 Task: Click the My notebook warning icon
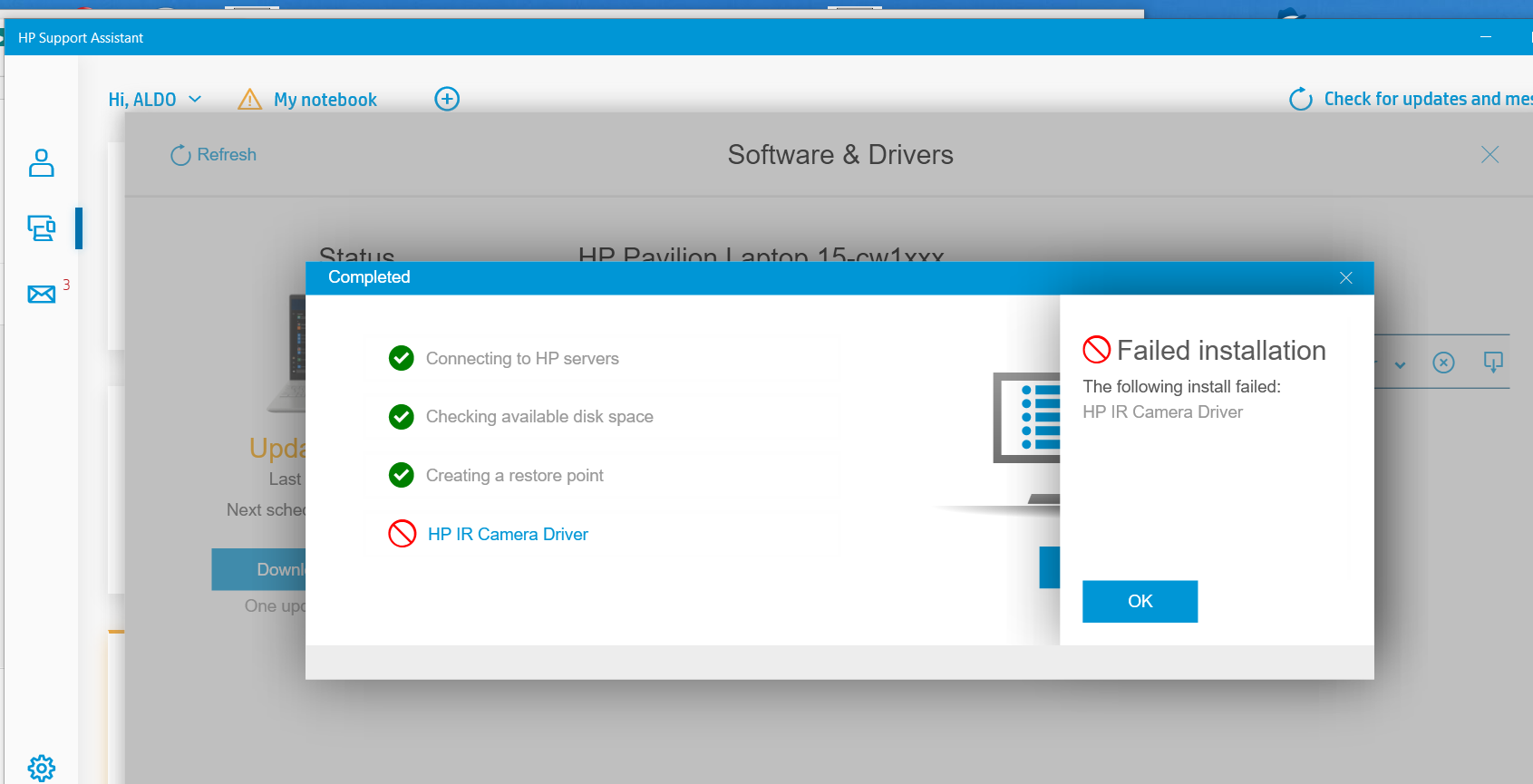249,99
